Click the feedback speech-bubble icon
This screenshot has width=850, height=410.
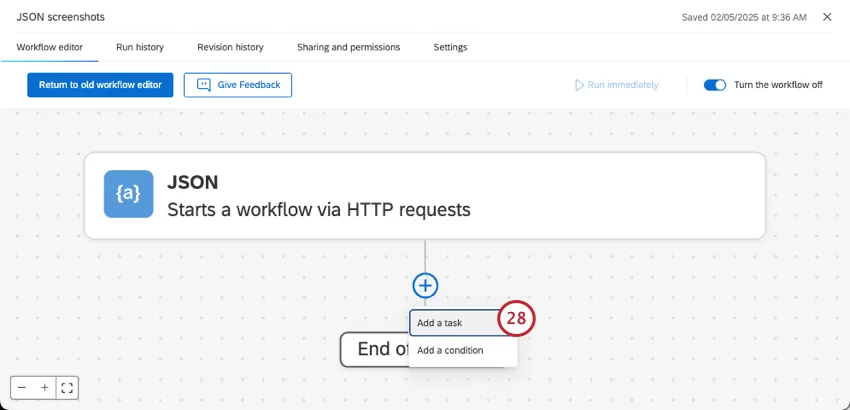(x=203, y=85)
